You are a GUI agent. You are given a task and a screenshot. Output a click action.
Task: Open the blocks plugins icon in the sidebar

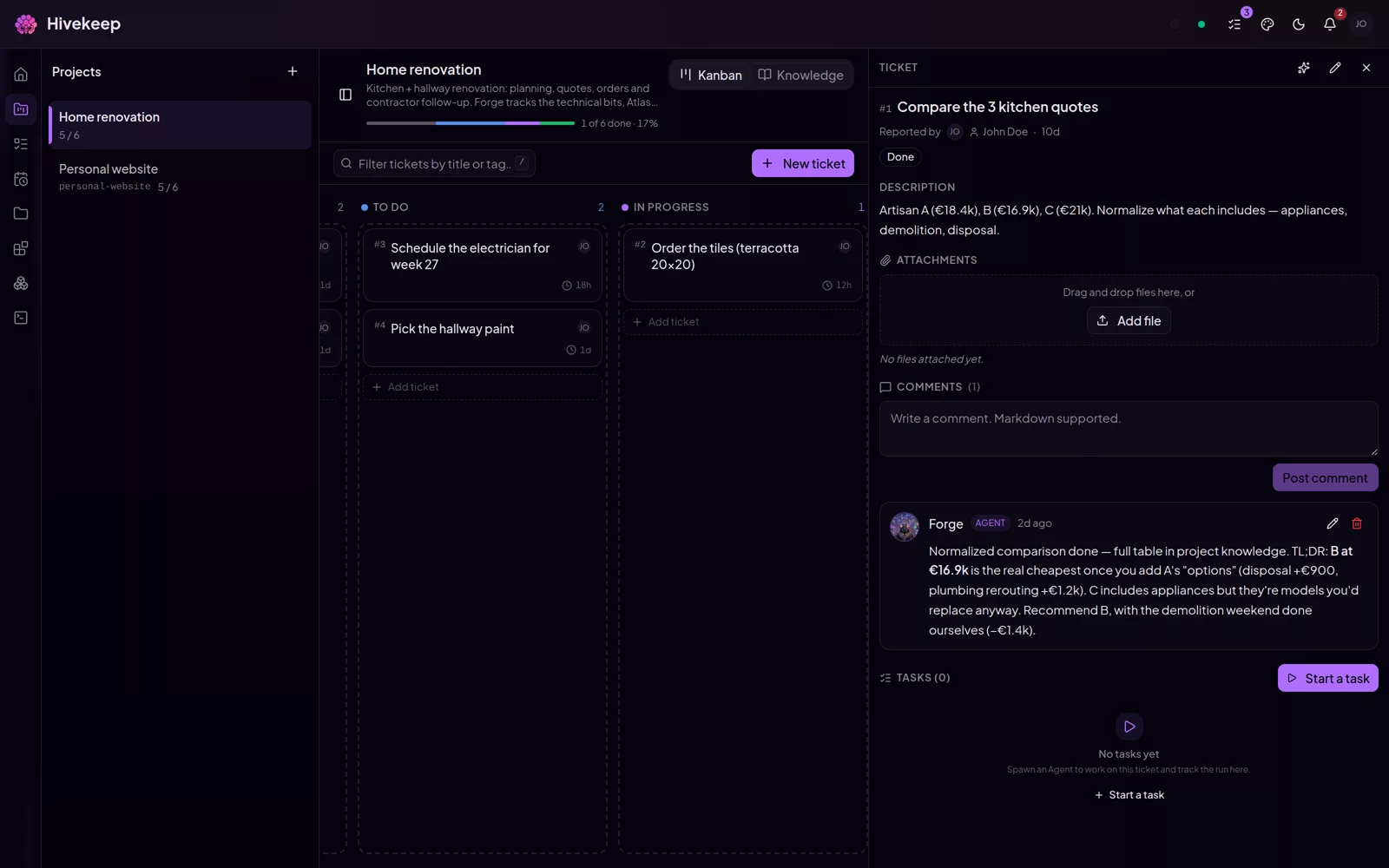pyautogui.click(x=21, y=248)
